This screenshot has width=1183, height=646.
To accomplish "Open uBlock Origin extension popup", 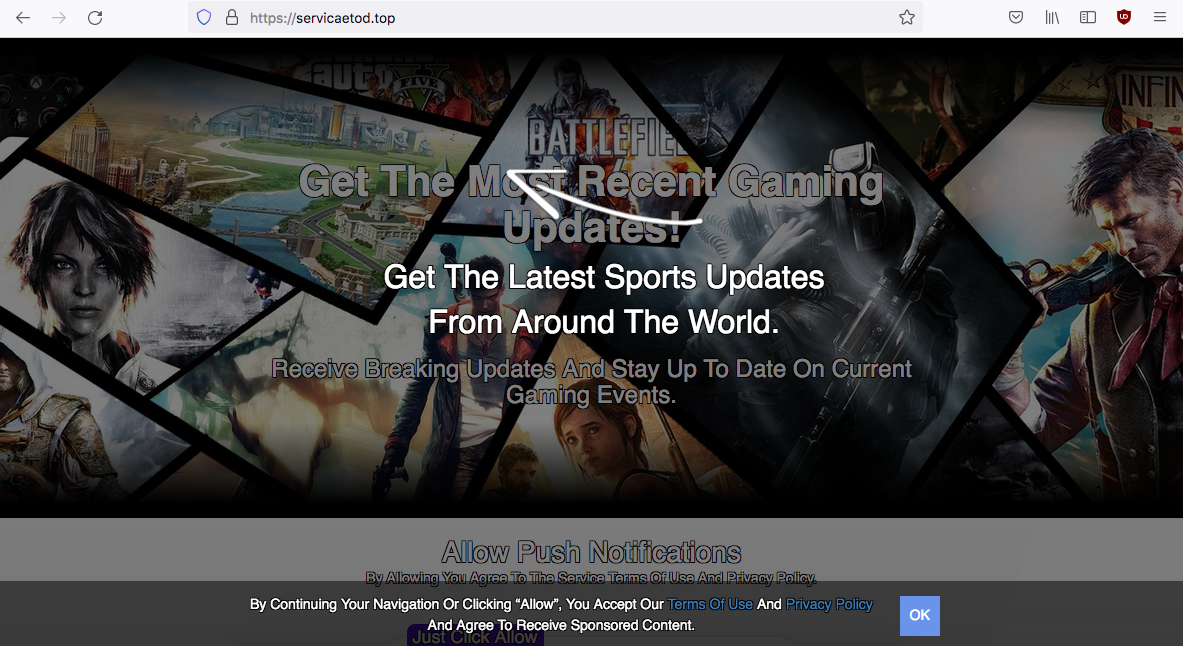I will 1124,17.
